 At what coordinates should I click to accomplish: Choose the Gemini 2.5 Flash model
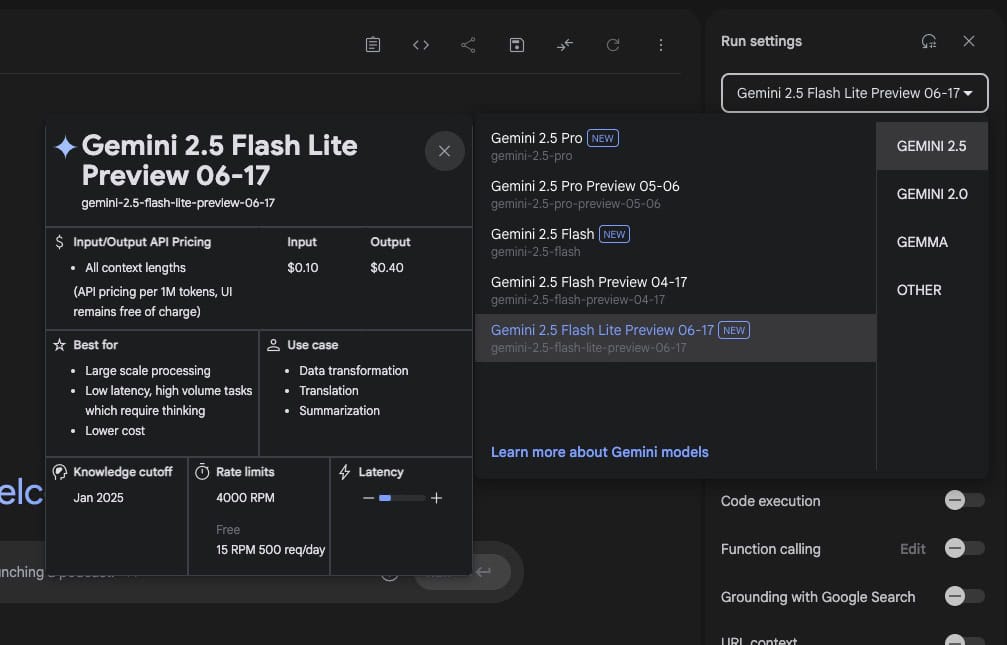pyautogui.click(x=675, y=242)
